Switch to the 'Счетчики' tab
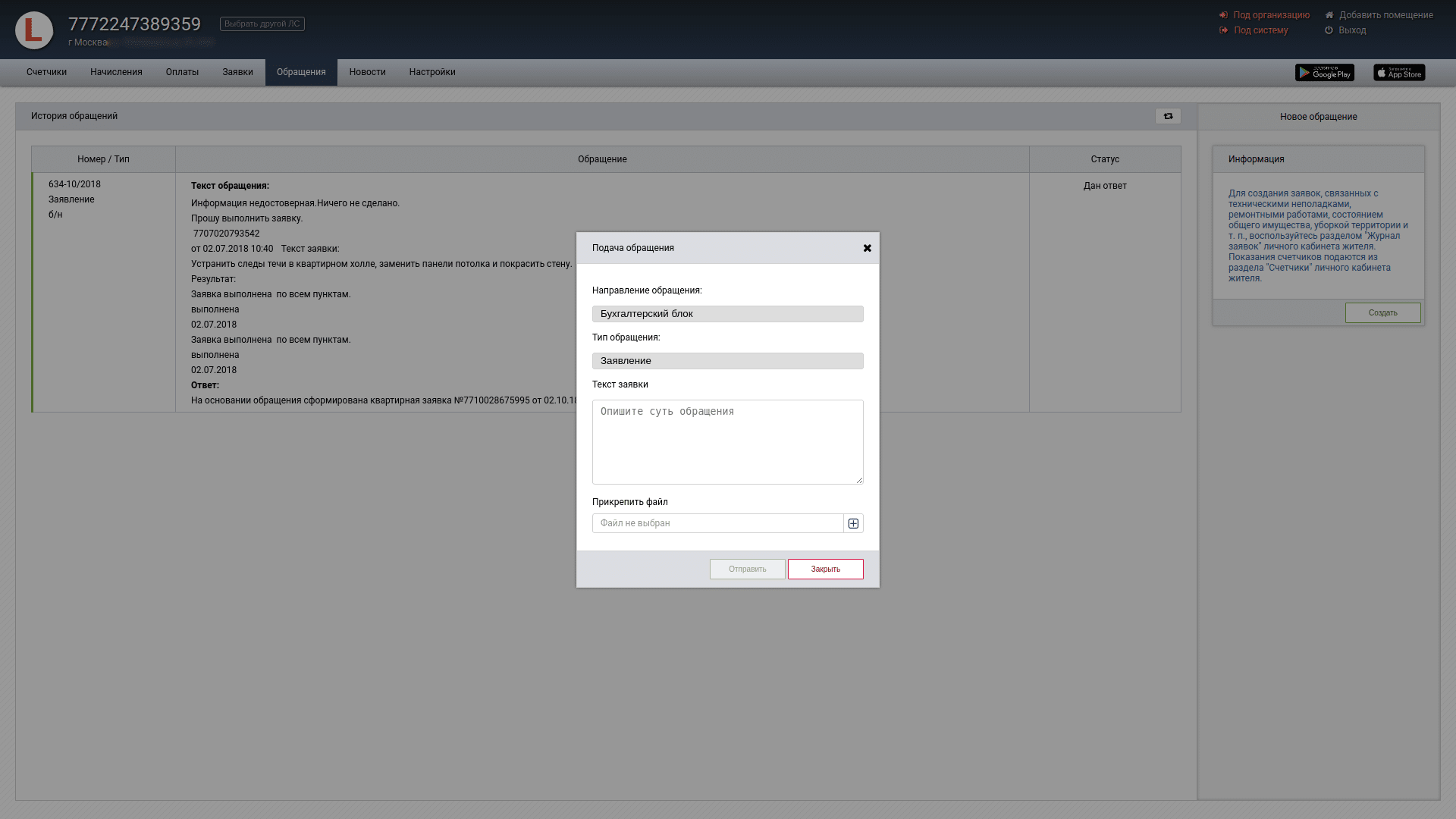This screenshot has height=819, width=1456. pyautogui.click(x=46, y=72)
